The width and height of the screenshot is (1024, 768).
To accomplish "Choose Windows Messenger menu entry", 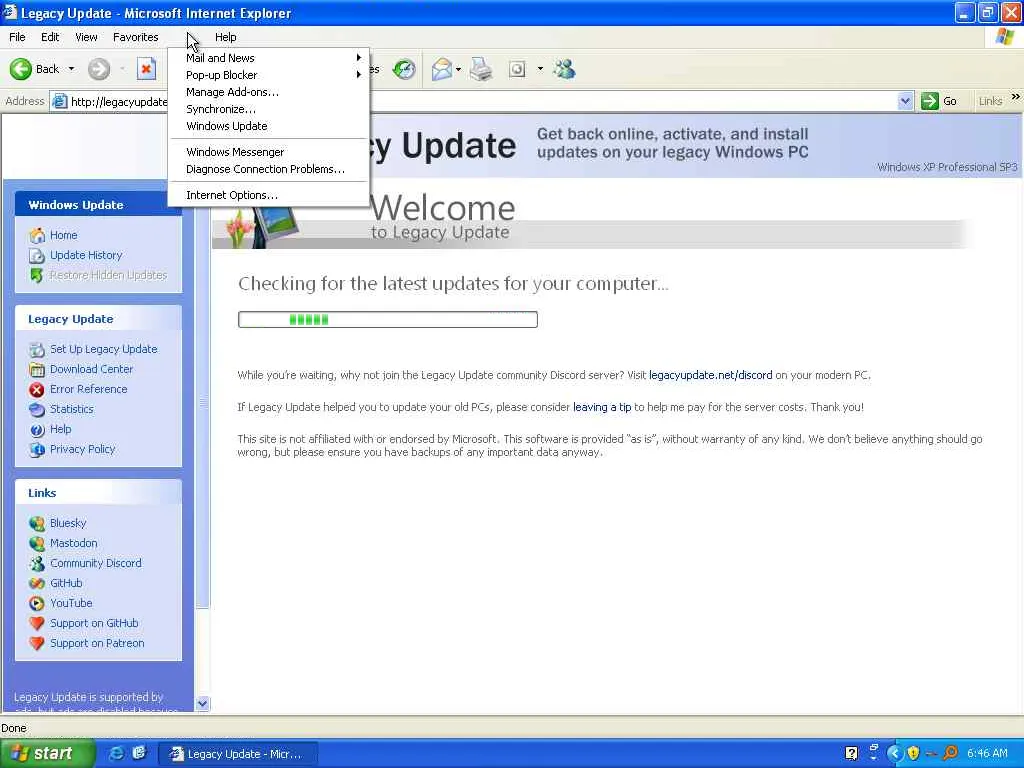I will pos(269,152).
